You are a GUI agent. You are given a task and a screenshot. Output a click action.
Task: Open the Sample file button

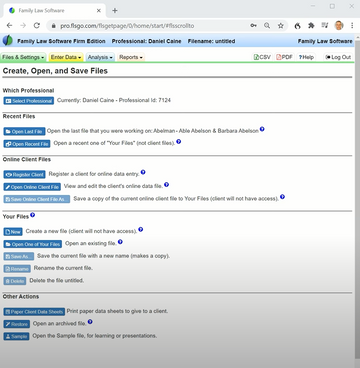tap(16, 337)
